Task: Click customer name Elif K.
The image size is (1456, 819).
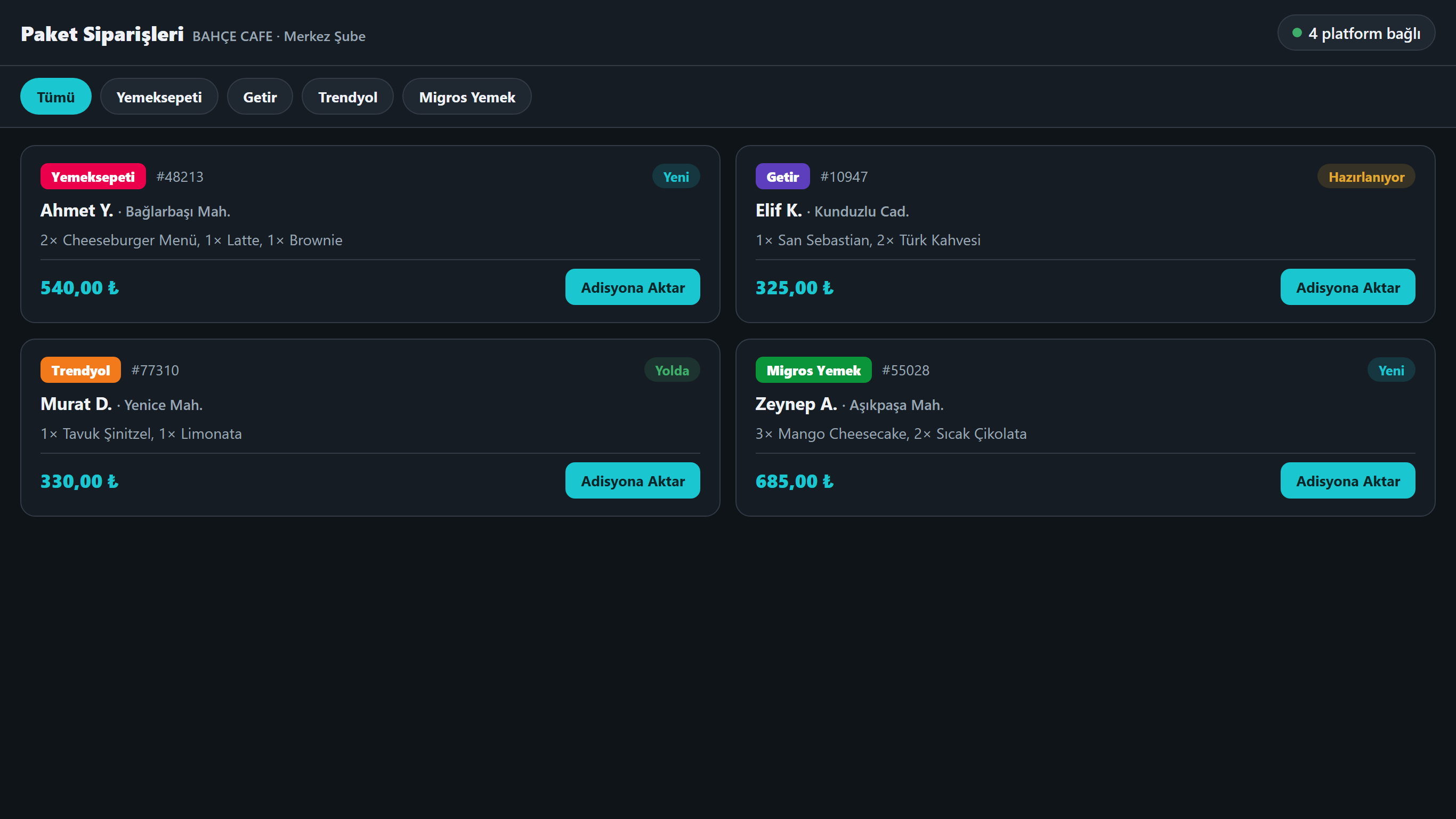Action: pos(778,211)
